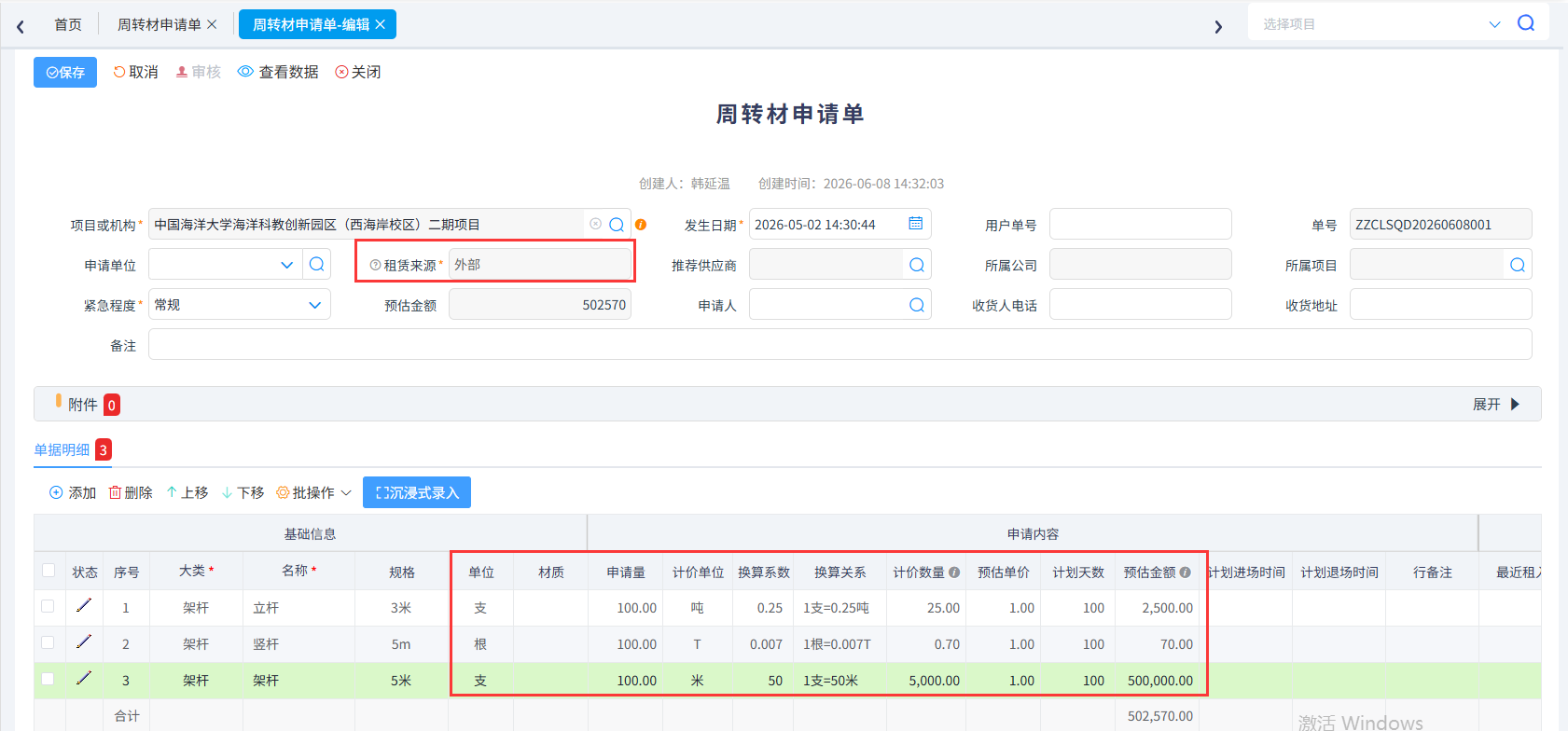Viewport: 1568px width, 731px height.
Task: Clear the 项目或机构 field value
Action: (595, 224)
